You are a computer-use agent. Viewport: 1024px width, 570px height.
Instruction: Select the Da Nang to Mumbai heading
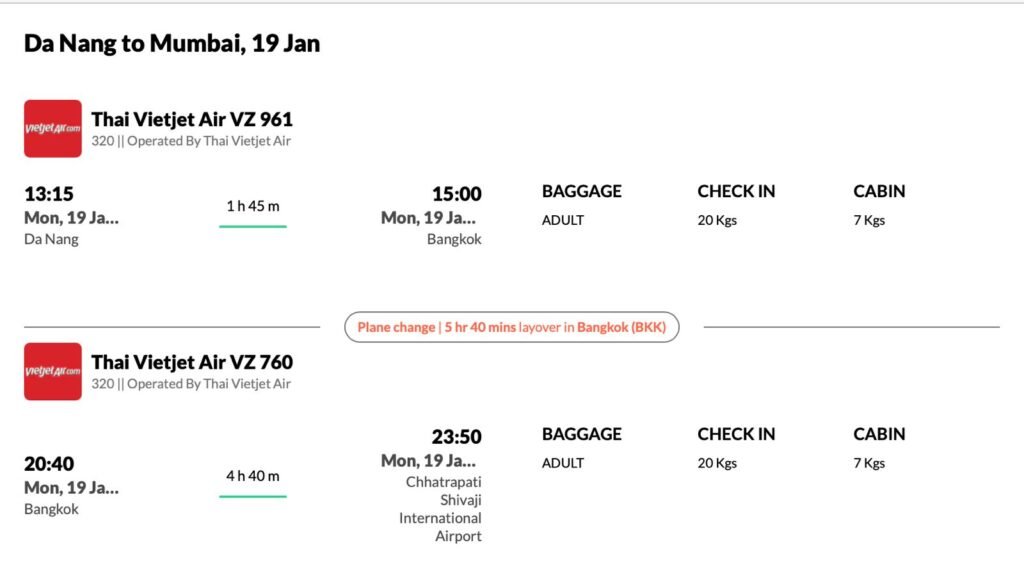click(172, 44)
